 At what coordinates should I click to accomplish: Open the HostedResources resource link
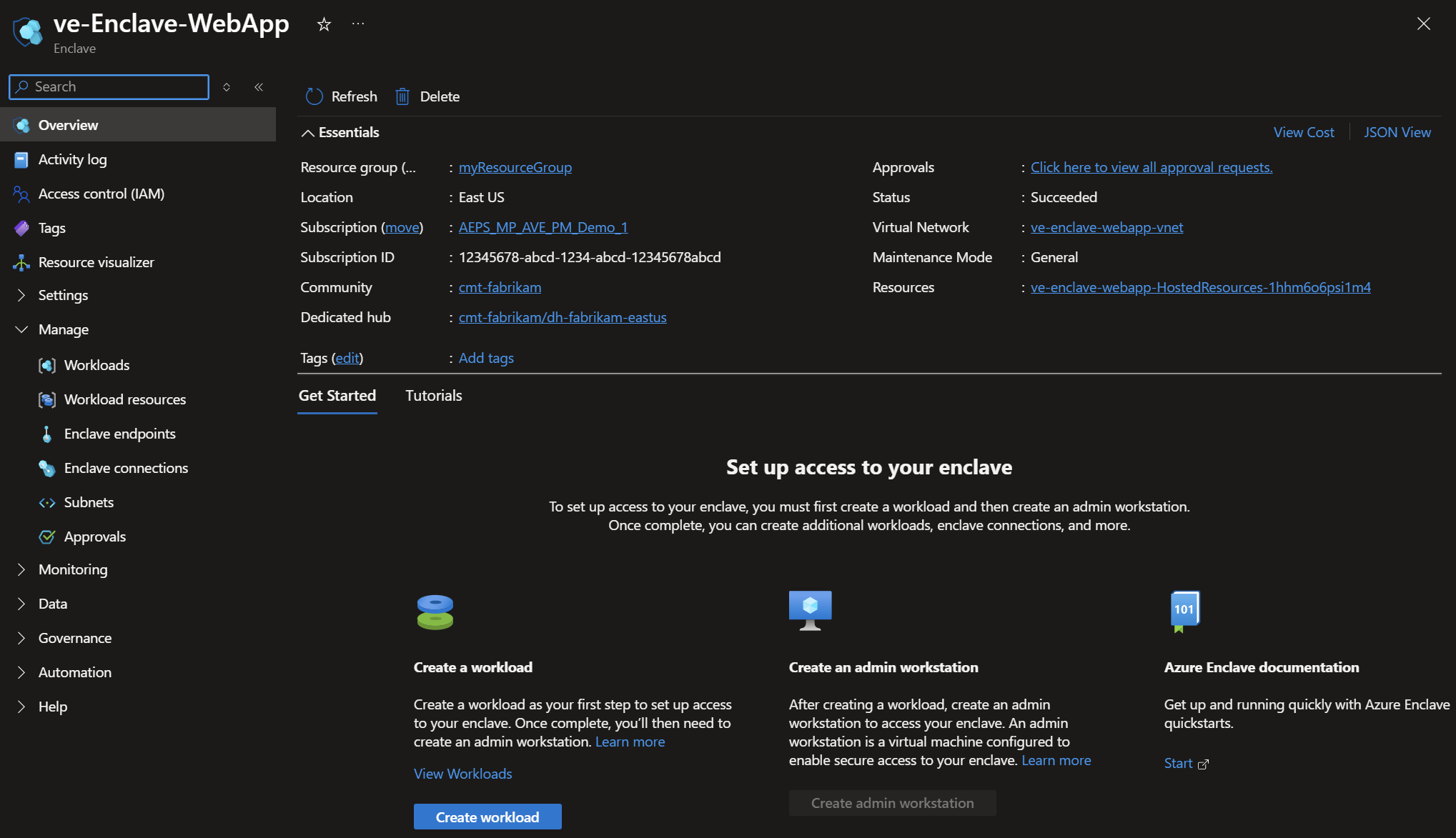[x=1201, y=287]
